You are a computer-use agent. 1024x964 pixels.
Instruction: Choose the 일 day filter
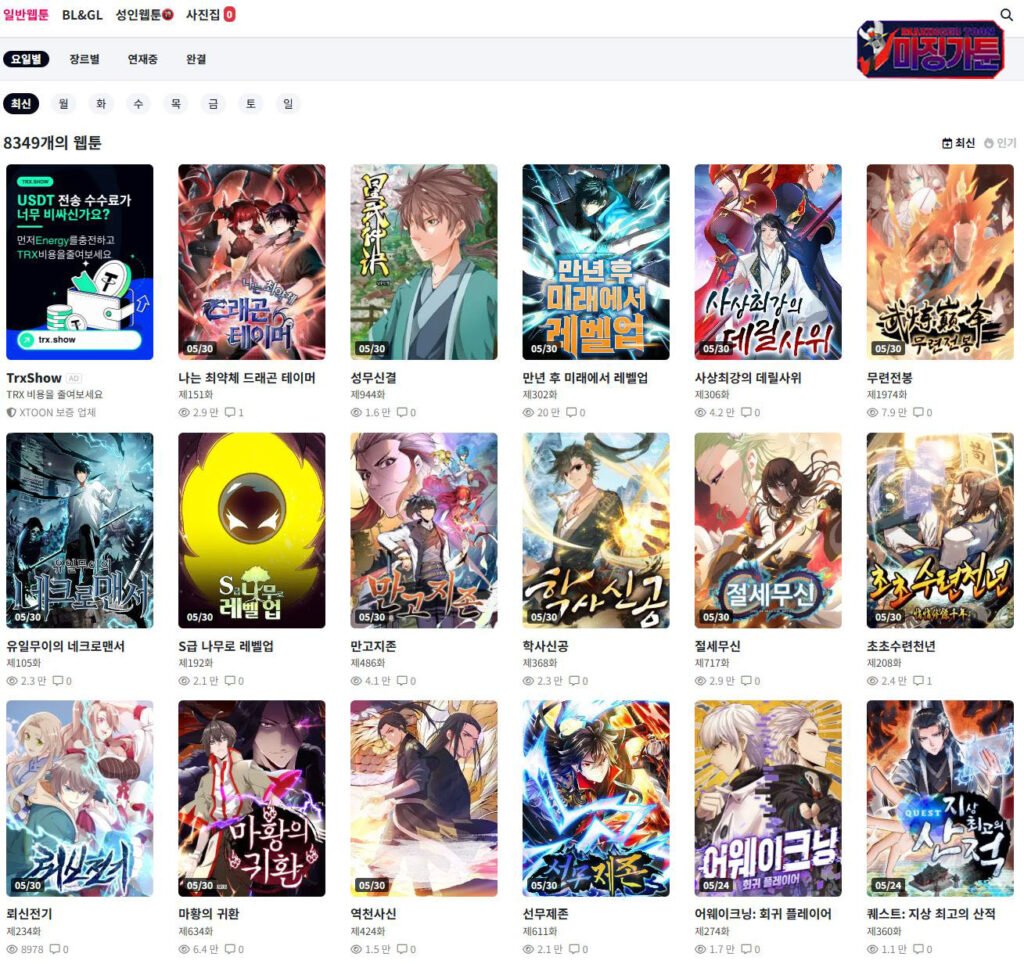pos(288,103)
